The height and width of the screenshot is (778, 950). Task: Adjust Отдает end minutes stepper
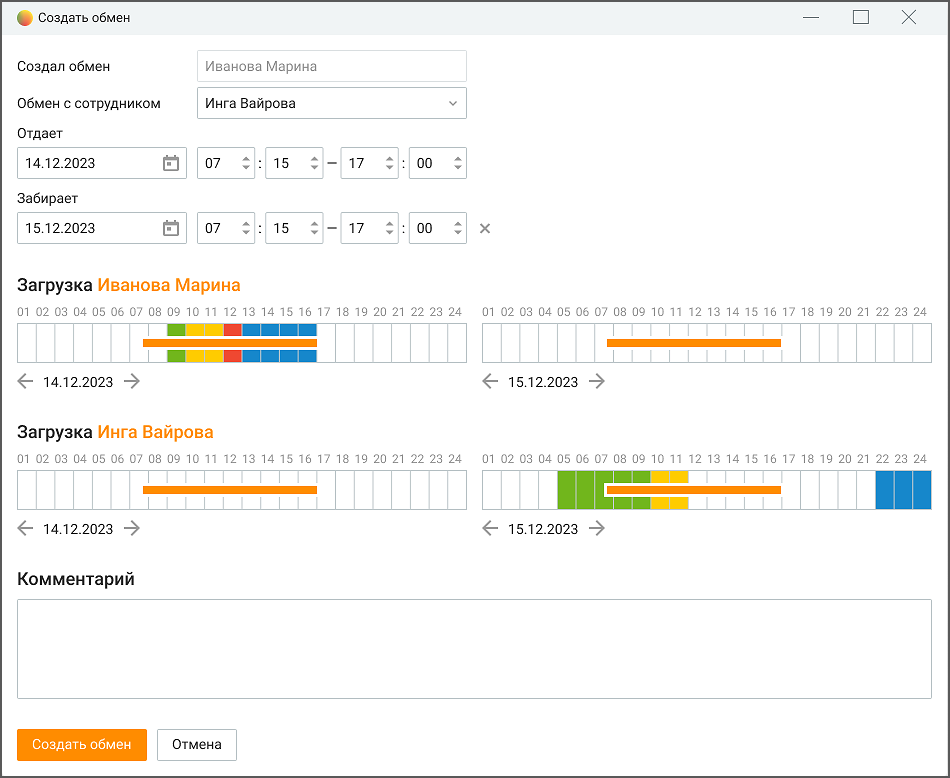pyautogui.click(x=458, y=163)
